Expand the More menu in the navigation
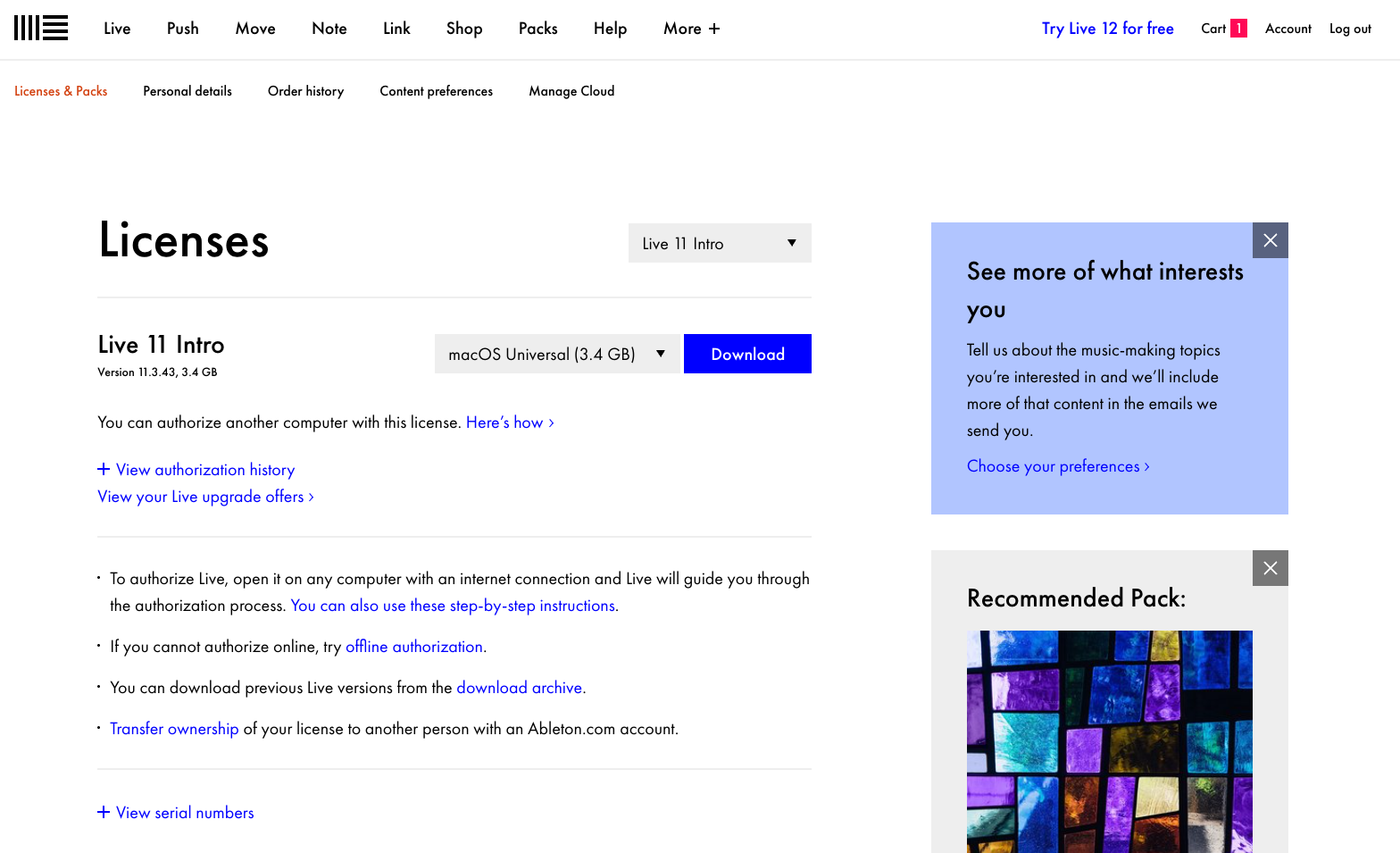Viewport: 1400px width, 853px height. point(691,29)
